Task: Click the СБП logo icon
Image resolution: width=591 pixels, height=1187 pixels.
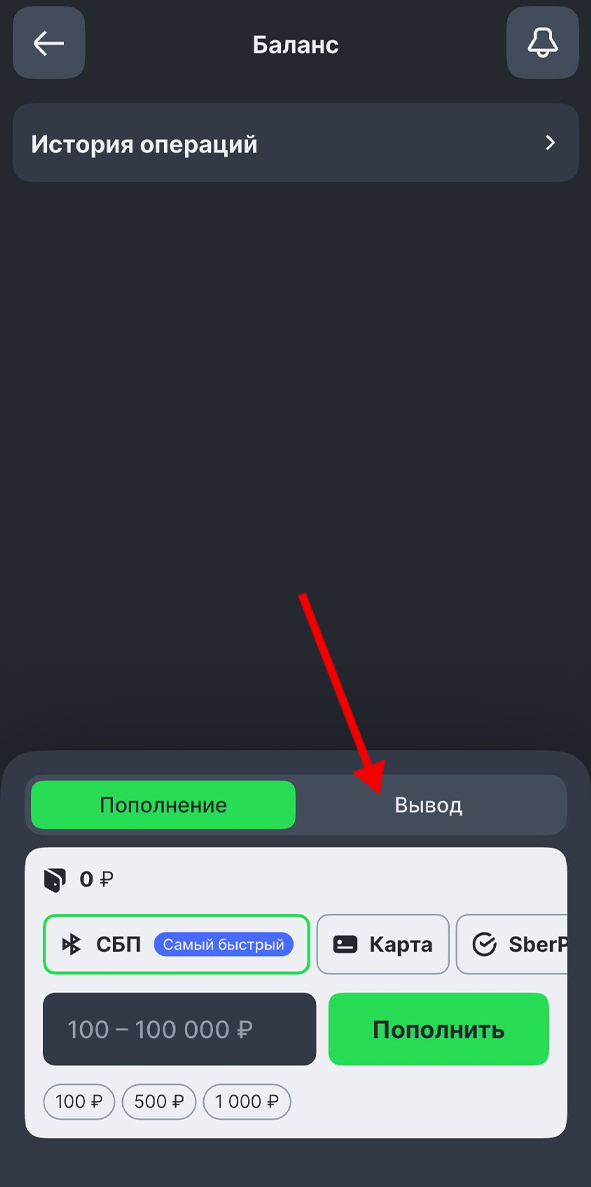Action: (72, 944)
